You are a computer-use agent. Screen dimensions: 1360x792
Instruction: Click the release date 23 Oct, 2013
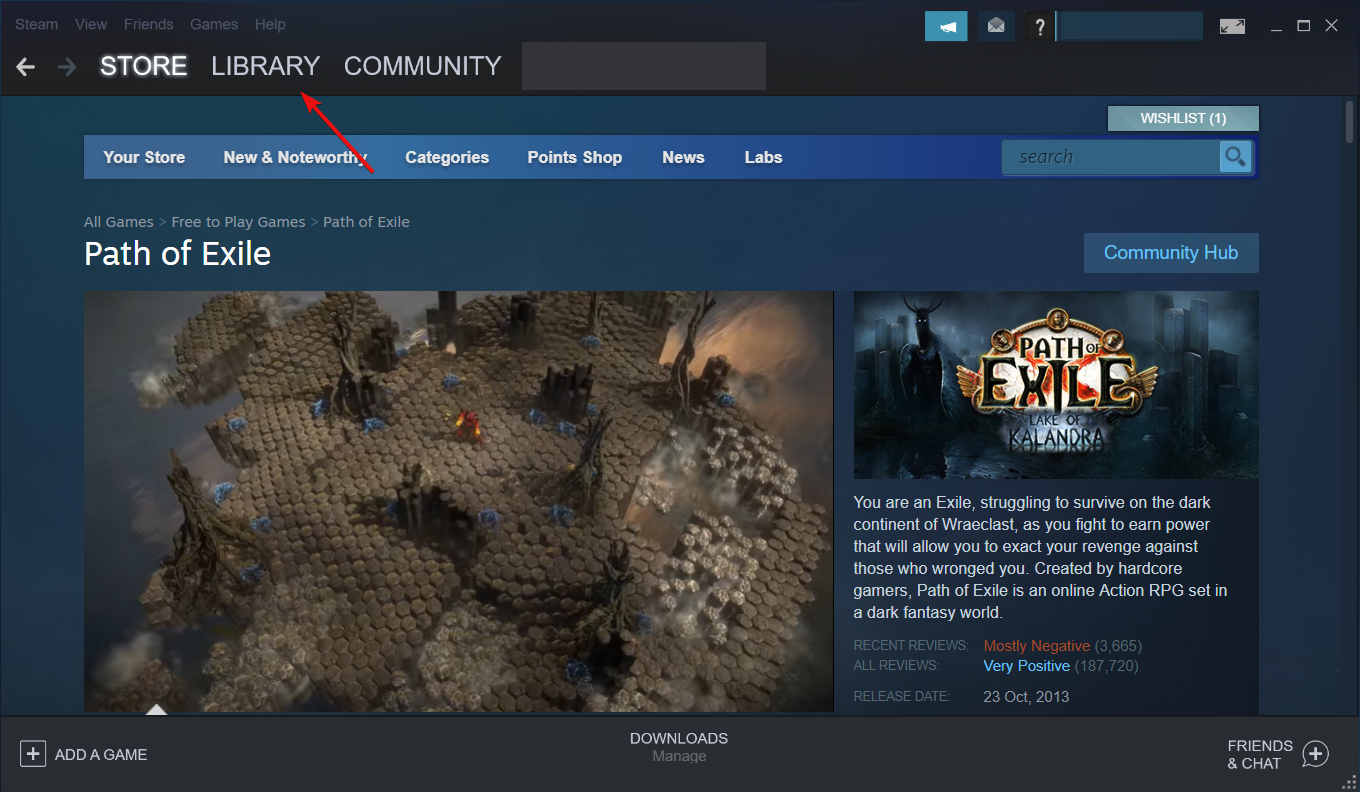1026,697
